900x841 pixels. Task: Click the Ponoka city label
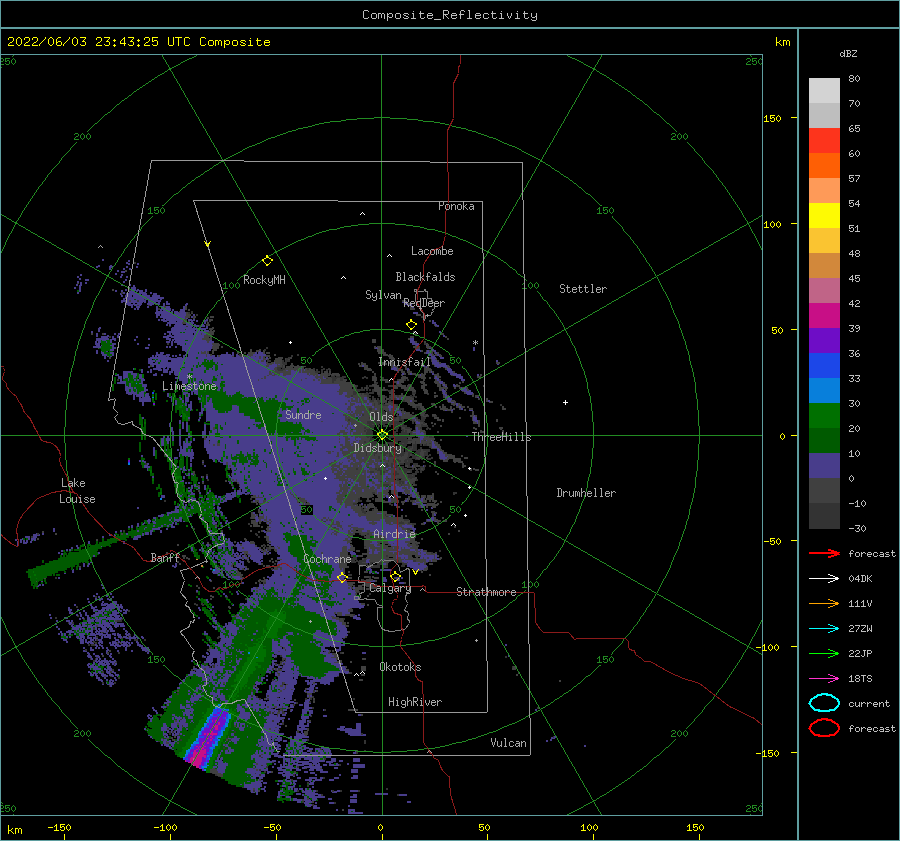[x=456, y=206]
